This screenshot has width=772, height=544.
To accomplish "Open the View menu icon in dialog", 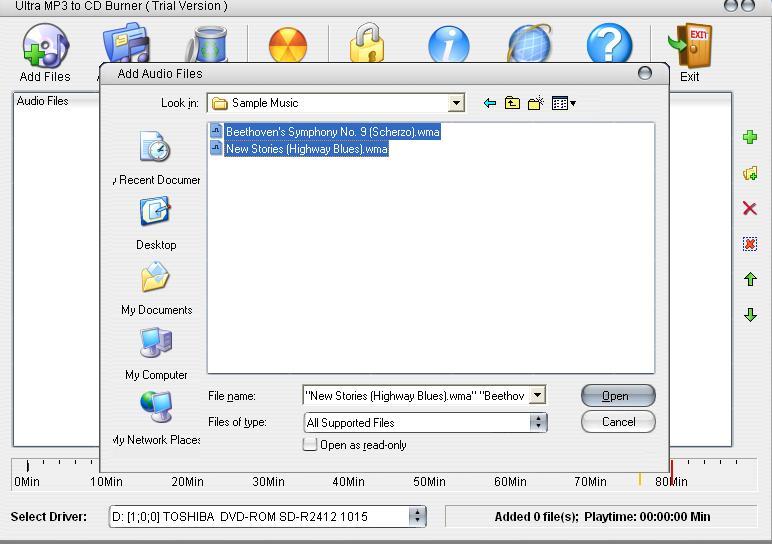I will (564, 103).
